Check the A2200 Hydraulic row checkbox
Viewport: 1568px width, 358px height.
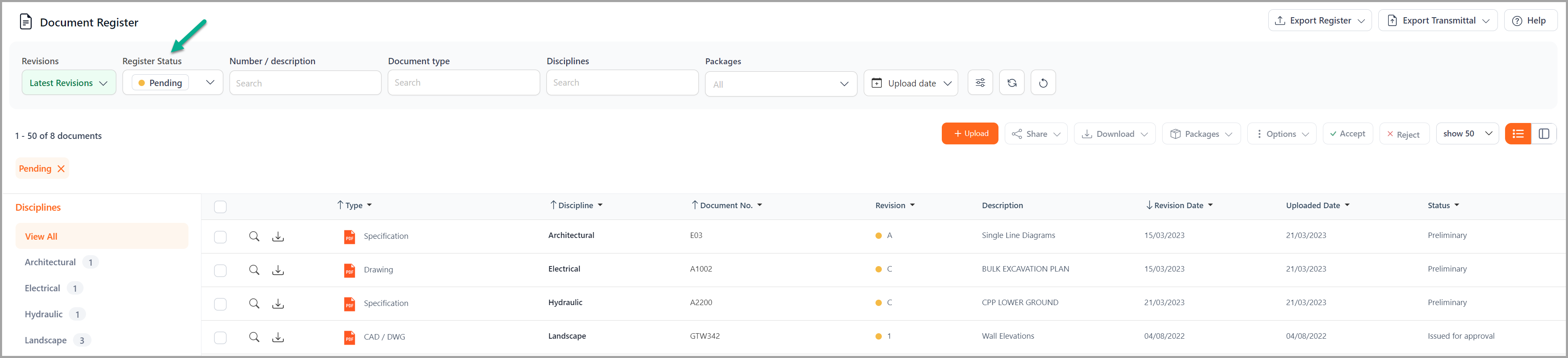220,304
